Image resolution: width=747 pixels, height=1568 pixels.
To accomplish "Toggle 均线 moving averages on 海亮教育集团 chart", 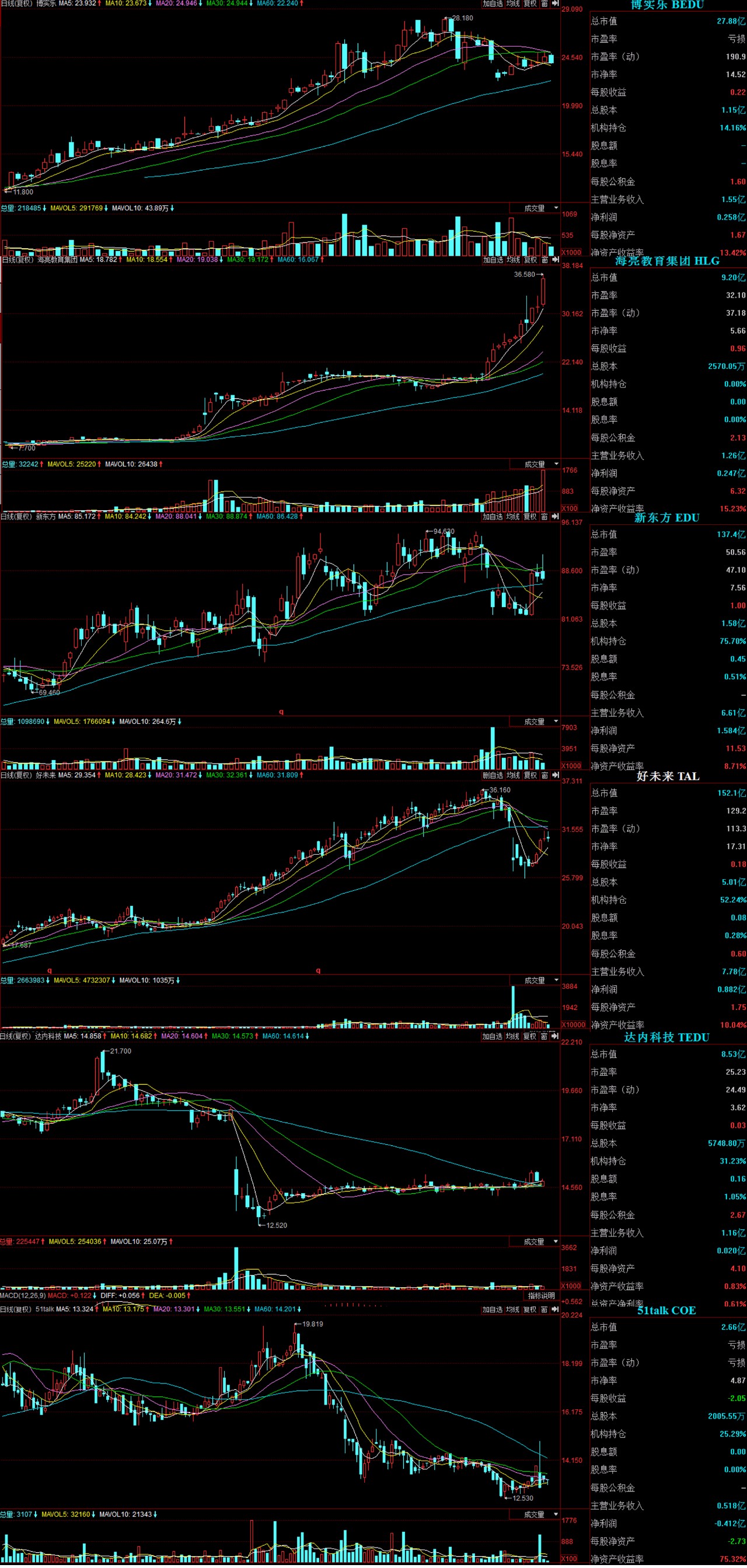I will pyautogui.click(x=513, y=260).
